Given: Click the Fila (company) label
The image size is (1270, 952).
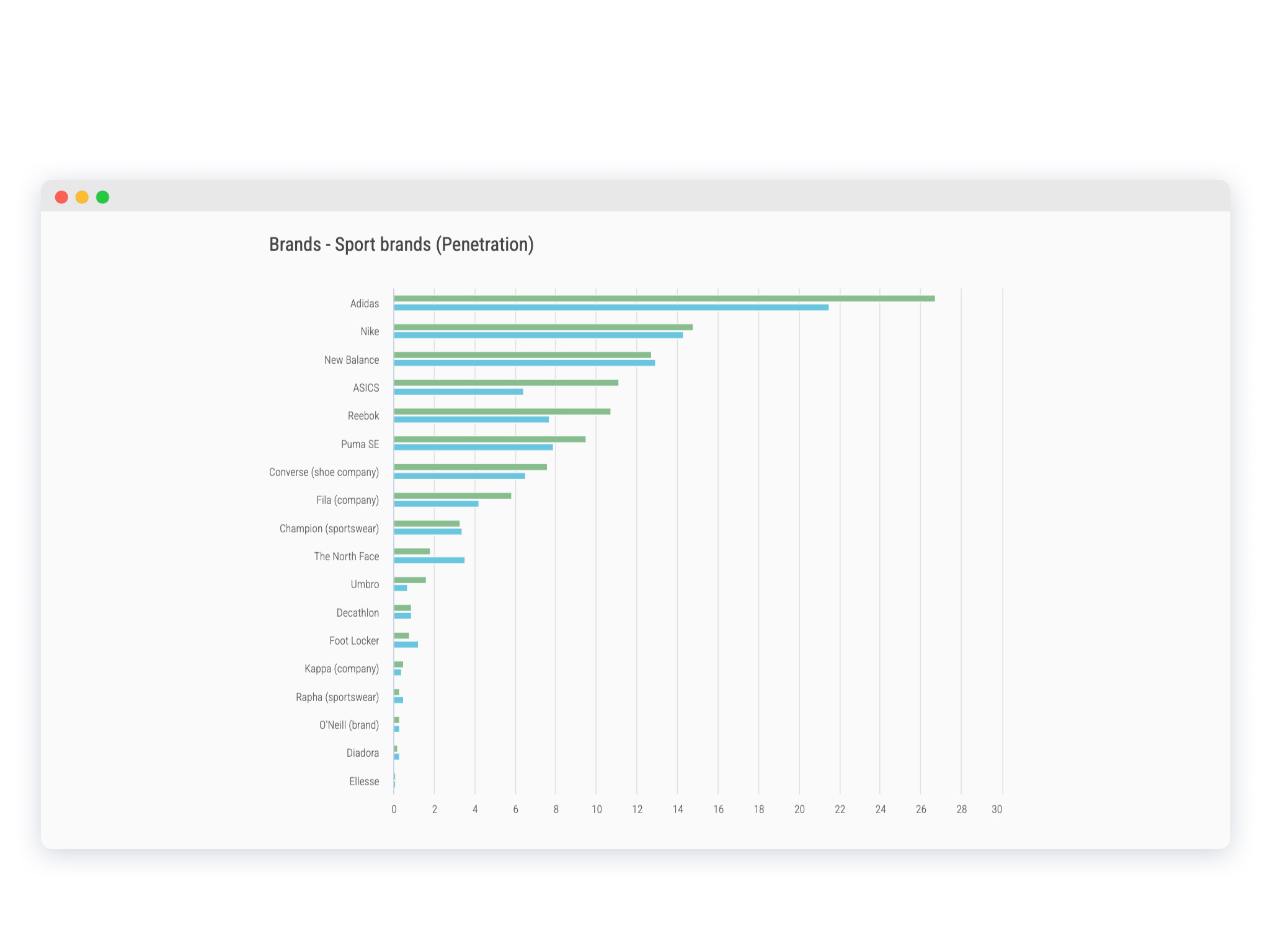Looking at the screenshot, I should (x=347, y=500).
